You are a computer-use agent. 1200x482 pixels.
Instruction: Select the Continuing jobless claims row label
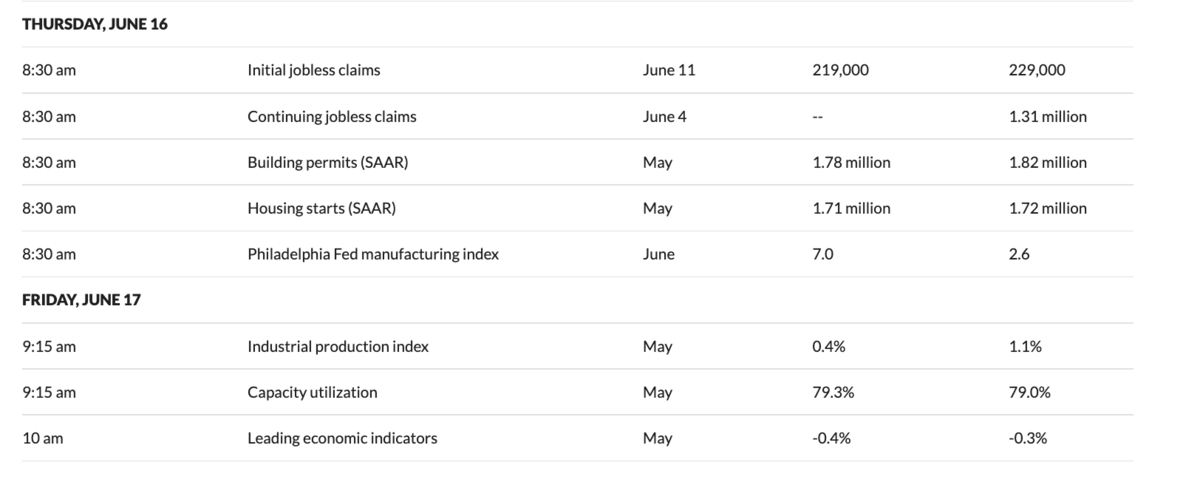click(332, 116)
